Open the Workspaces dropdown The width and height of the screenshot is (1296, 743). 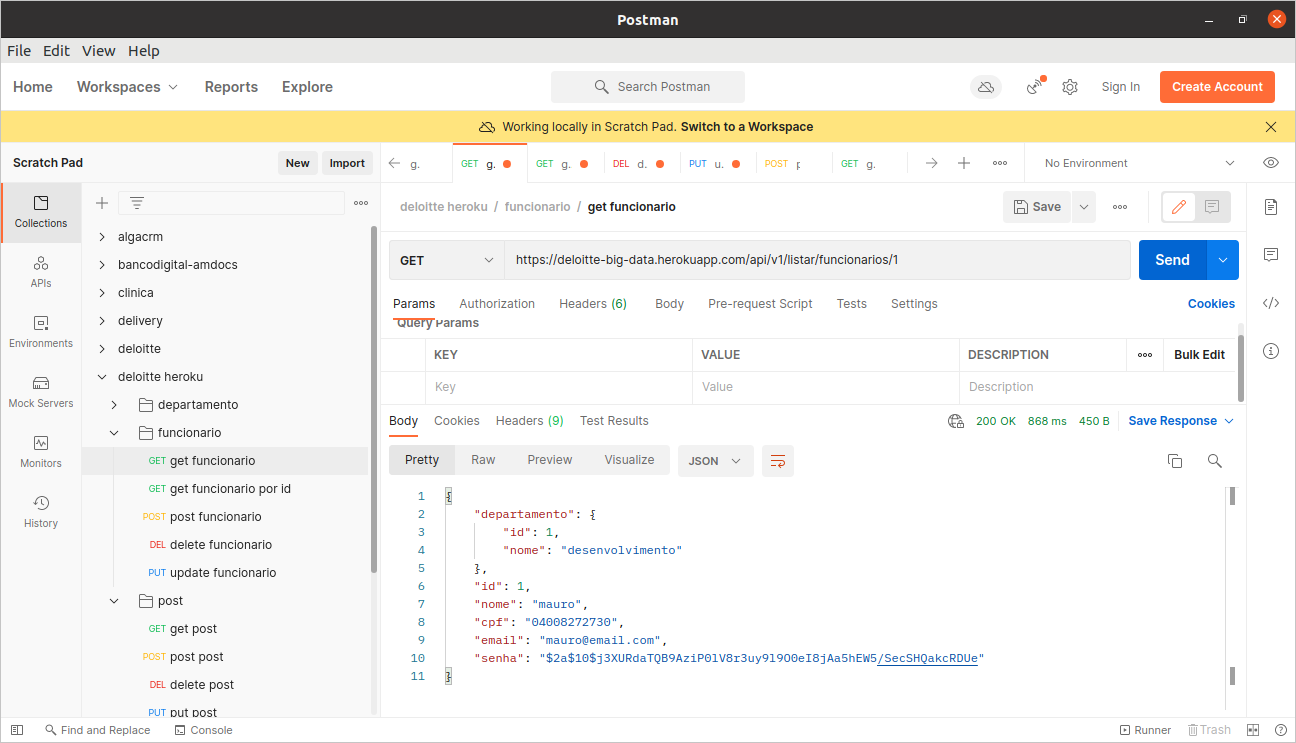127,87
